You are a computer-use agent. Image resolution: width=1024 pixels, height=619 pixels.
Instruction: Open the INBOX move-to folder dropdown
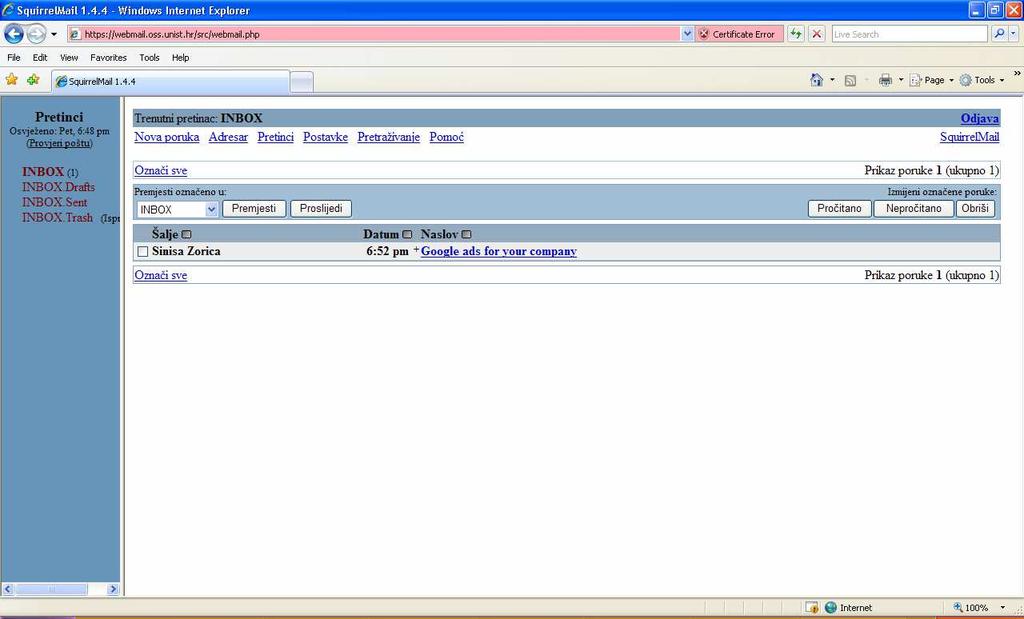(177, 210)
